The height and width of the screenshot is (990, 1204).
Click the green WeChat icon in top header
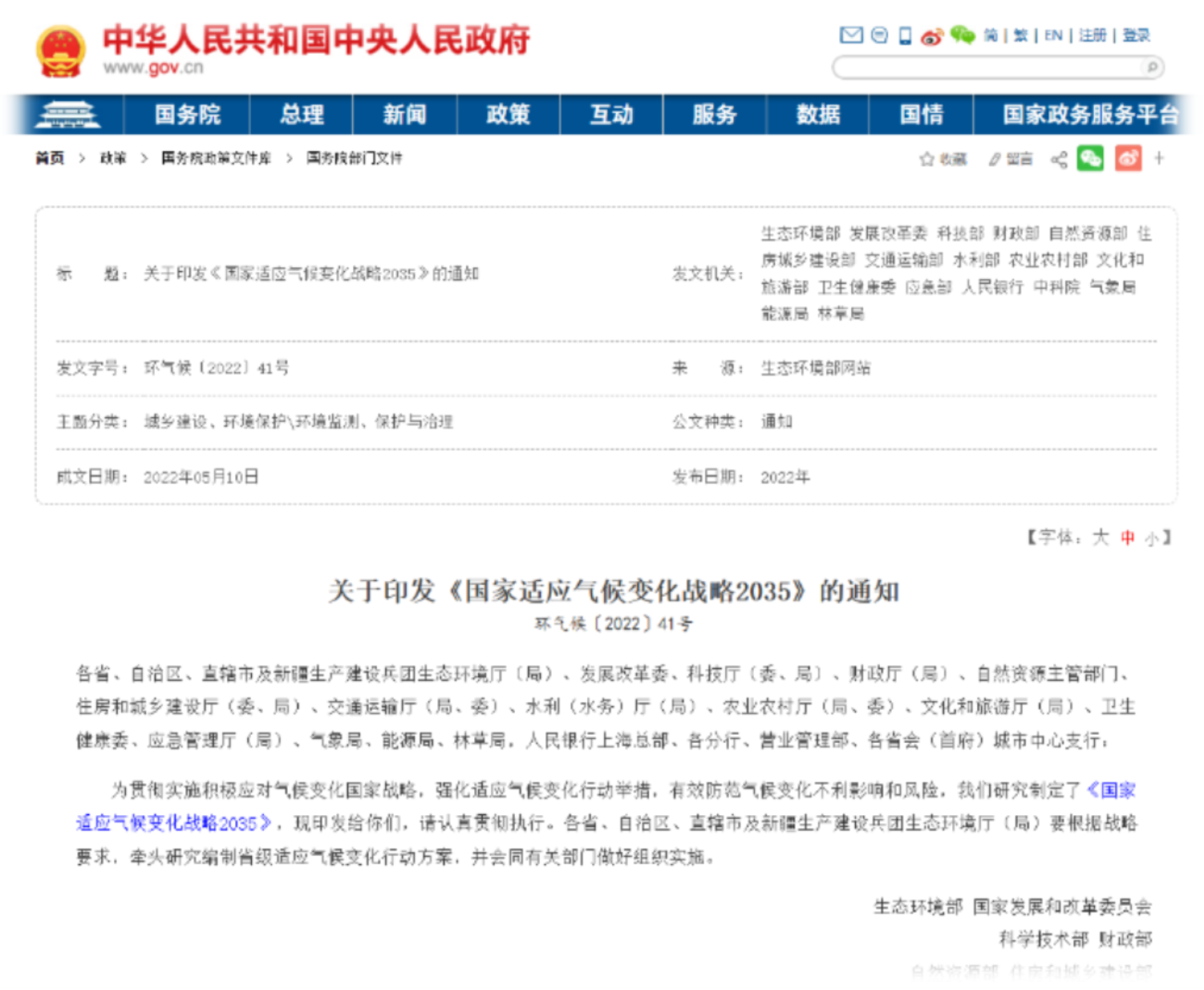[962, 34]
